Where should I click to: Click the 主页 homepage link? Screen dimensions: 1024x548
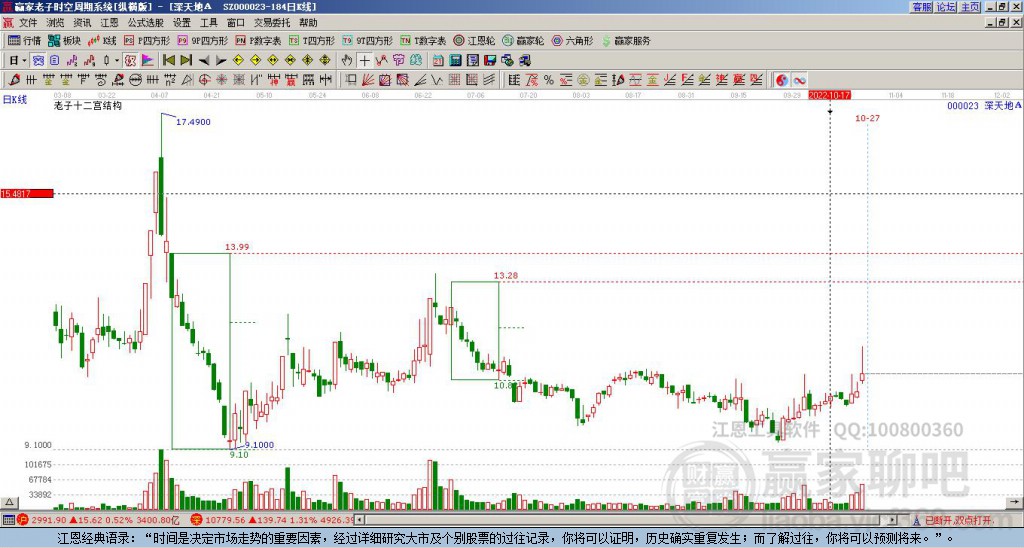coord(970,7)
